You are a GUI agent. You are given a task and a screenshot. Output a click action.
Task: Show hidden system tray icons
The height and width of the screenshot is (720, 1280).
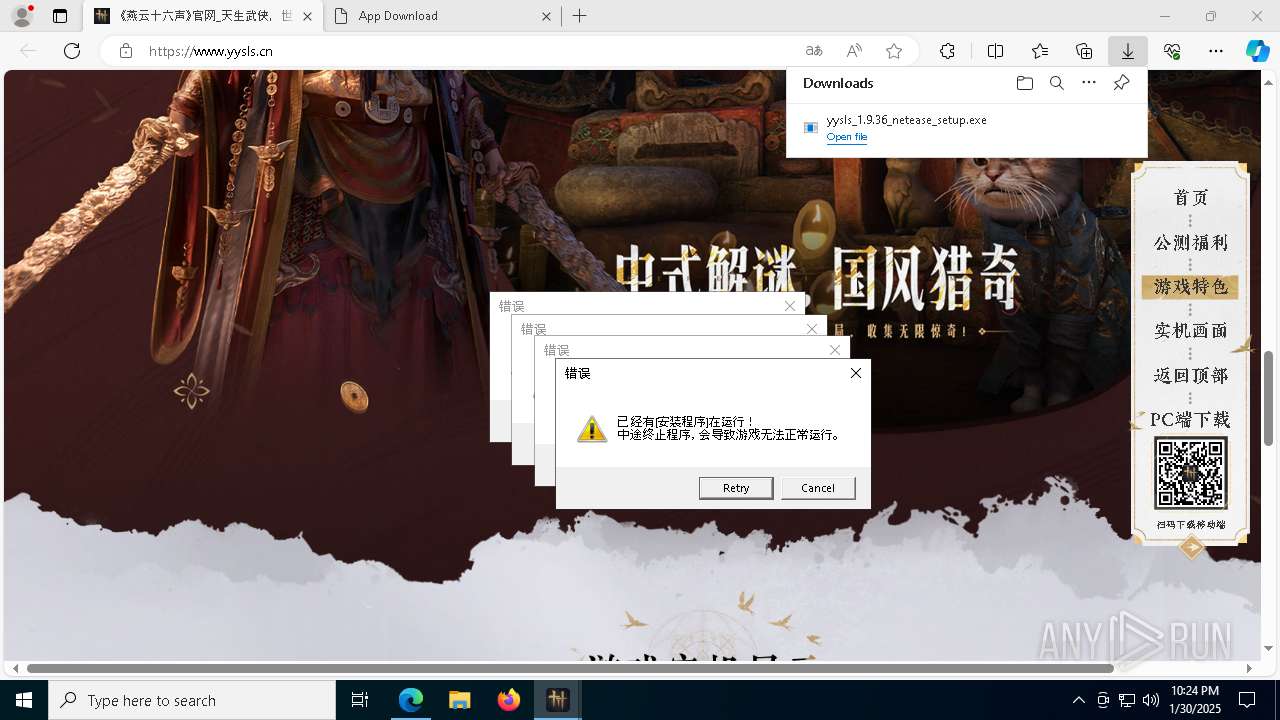1078,700
